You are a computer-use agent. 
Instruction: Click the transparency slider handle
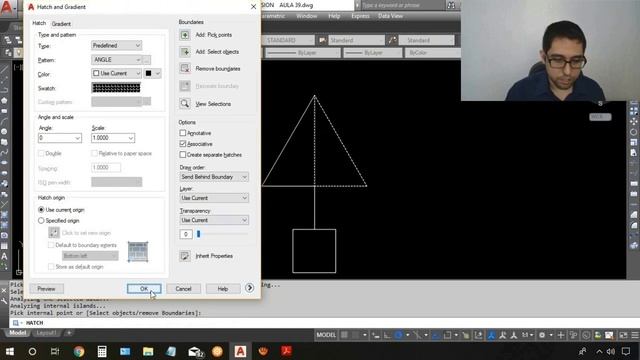[199, 234]
